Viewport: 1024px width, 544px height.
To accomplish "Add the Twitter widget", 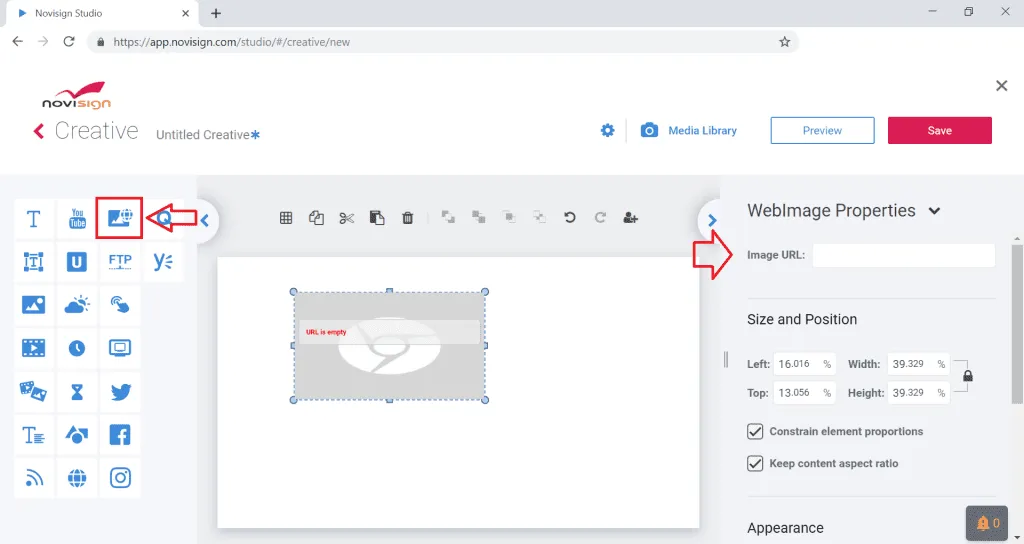I will click(x=120, y=391).
